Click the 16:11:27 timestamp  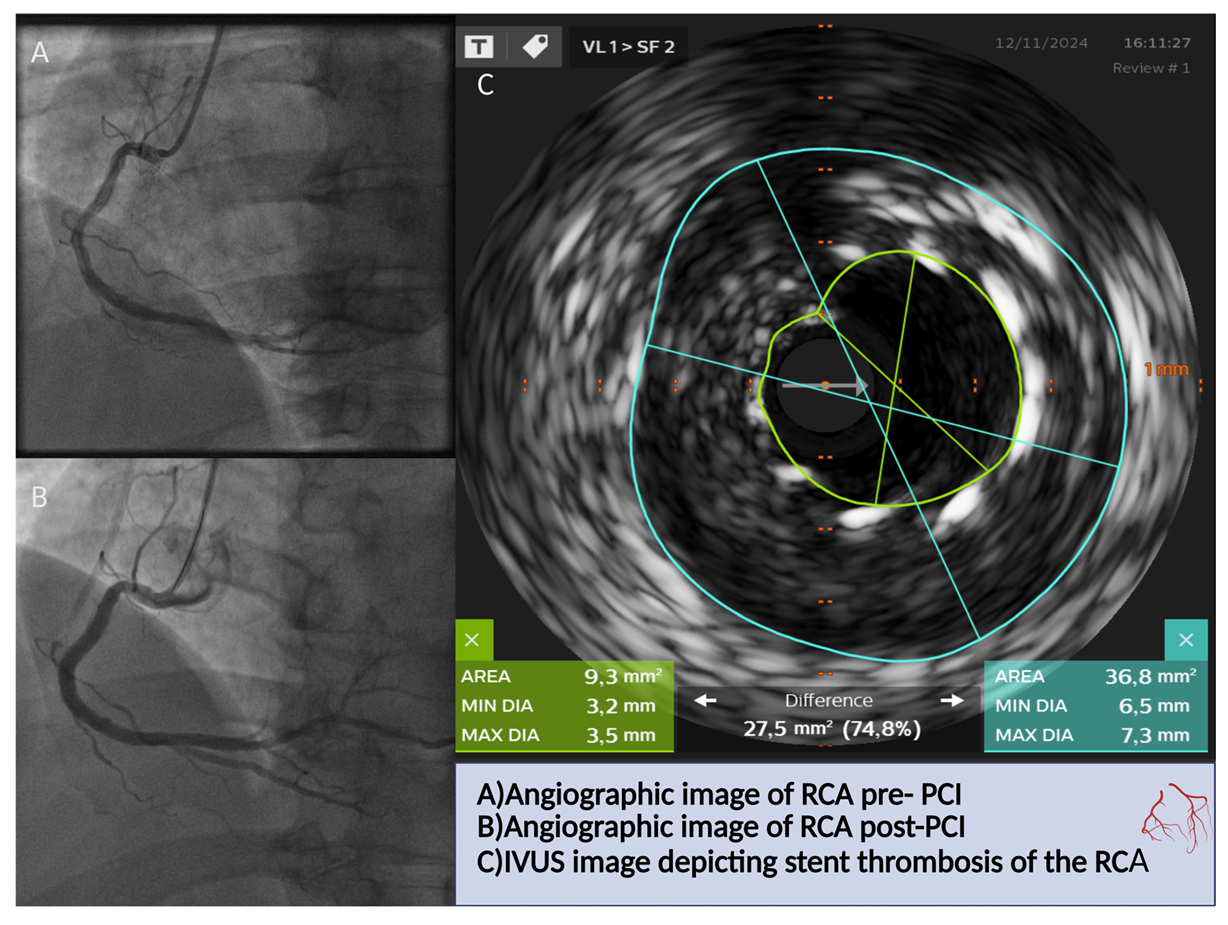[1156, 43]
